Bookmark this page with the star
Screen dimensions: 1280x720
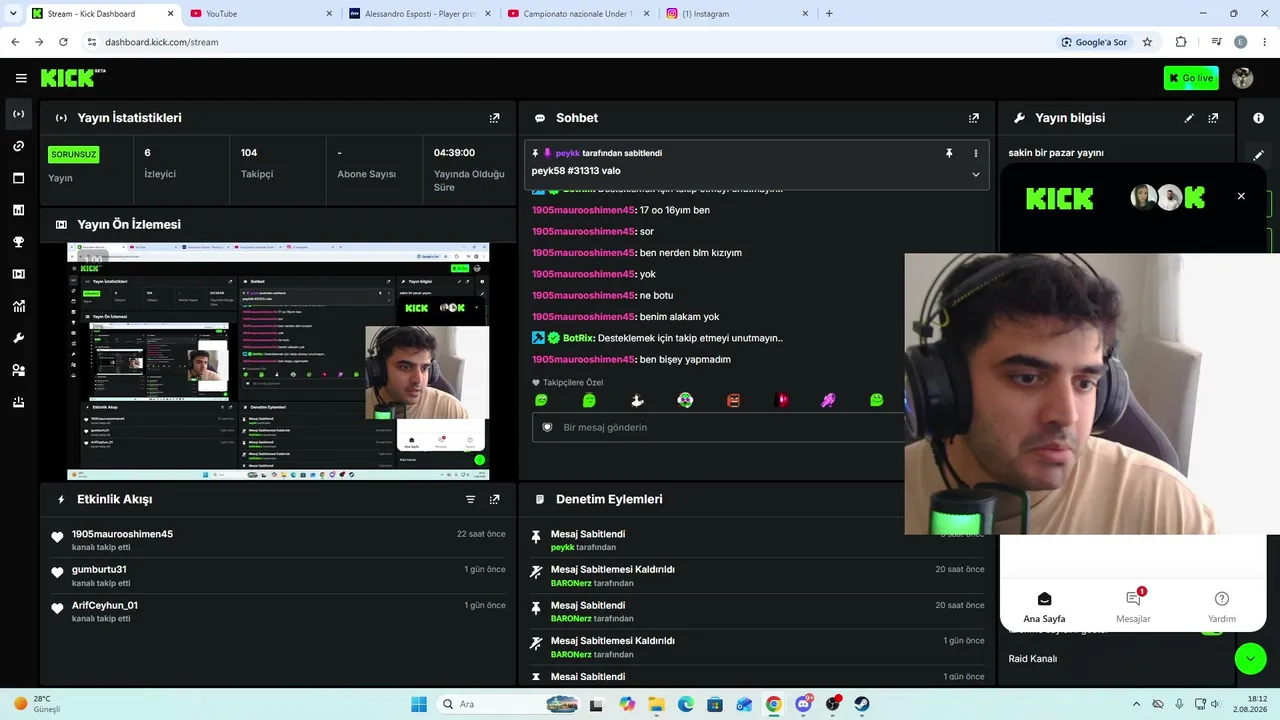tap(1147, 42)
